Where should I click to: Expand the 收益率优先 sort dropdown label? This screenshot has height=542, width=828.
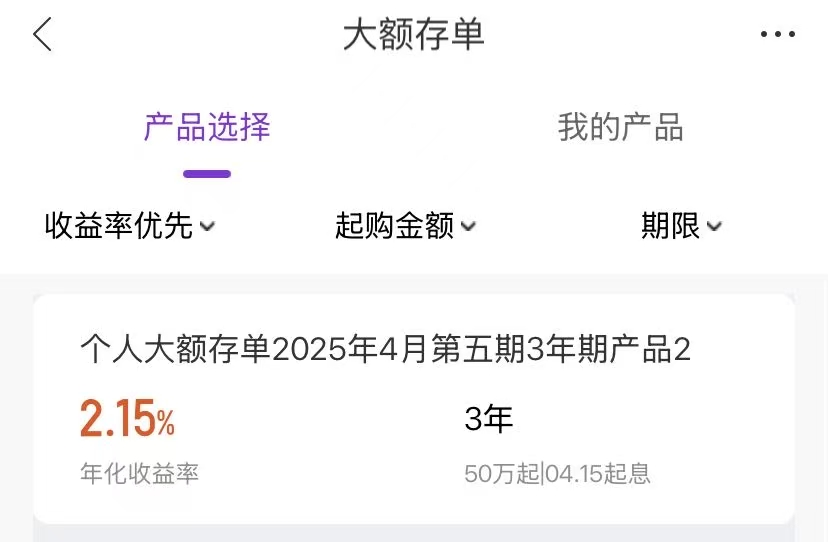(118, 226)
